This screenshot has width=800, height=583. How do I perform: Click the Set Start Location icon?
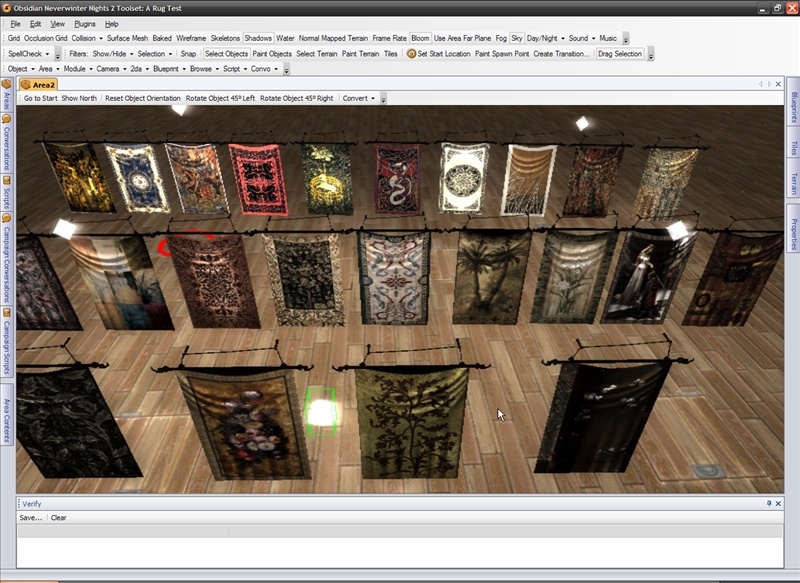click(x=411, y=54)
